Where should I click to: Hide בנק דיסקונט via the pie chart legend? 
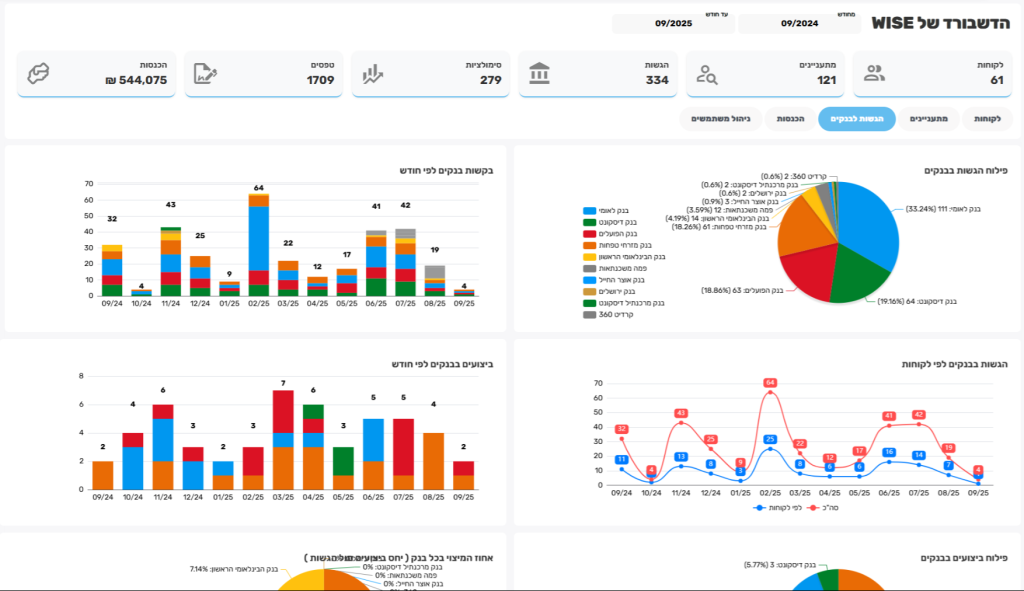[x=620, y=222]
